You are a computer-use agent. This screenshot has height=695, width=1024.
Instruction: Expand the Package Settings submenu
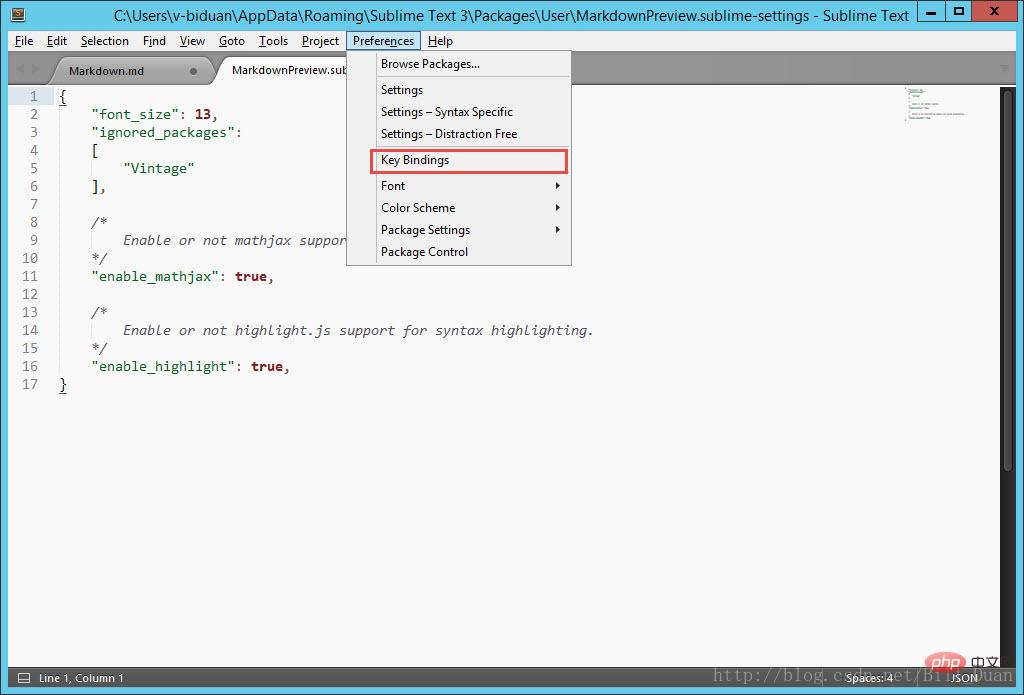(x=470, y=230)
